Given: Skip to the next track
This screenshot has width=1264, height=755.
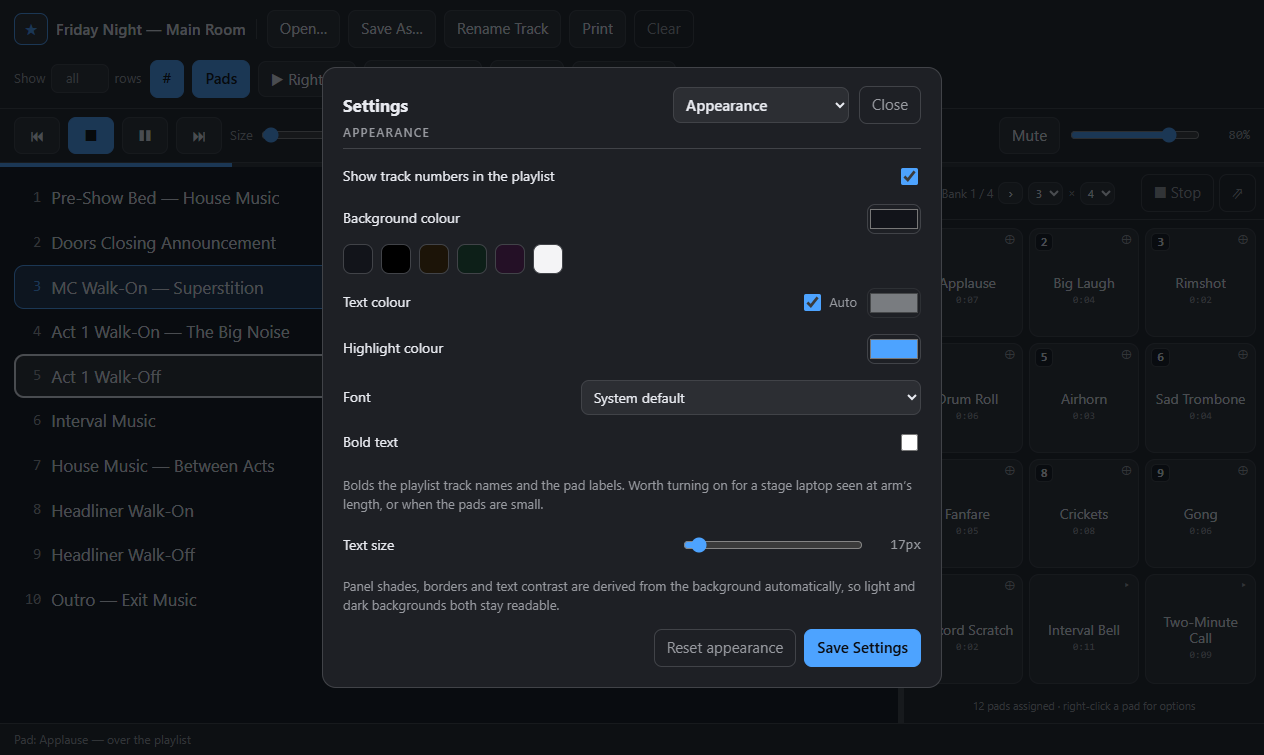Looking at the screenshot, I should coord(199,135).
